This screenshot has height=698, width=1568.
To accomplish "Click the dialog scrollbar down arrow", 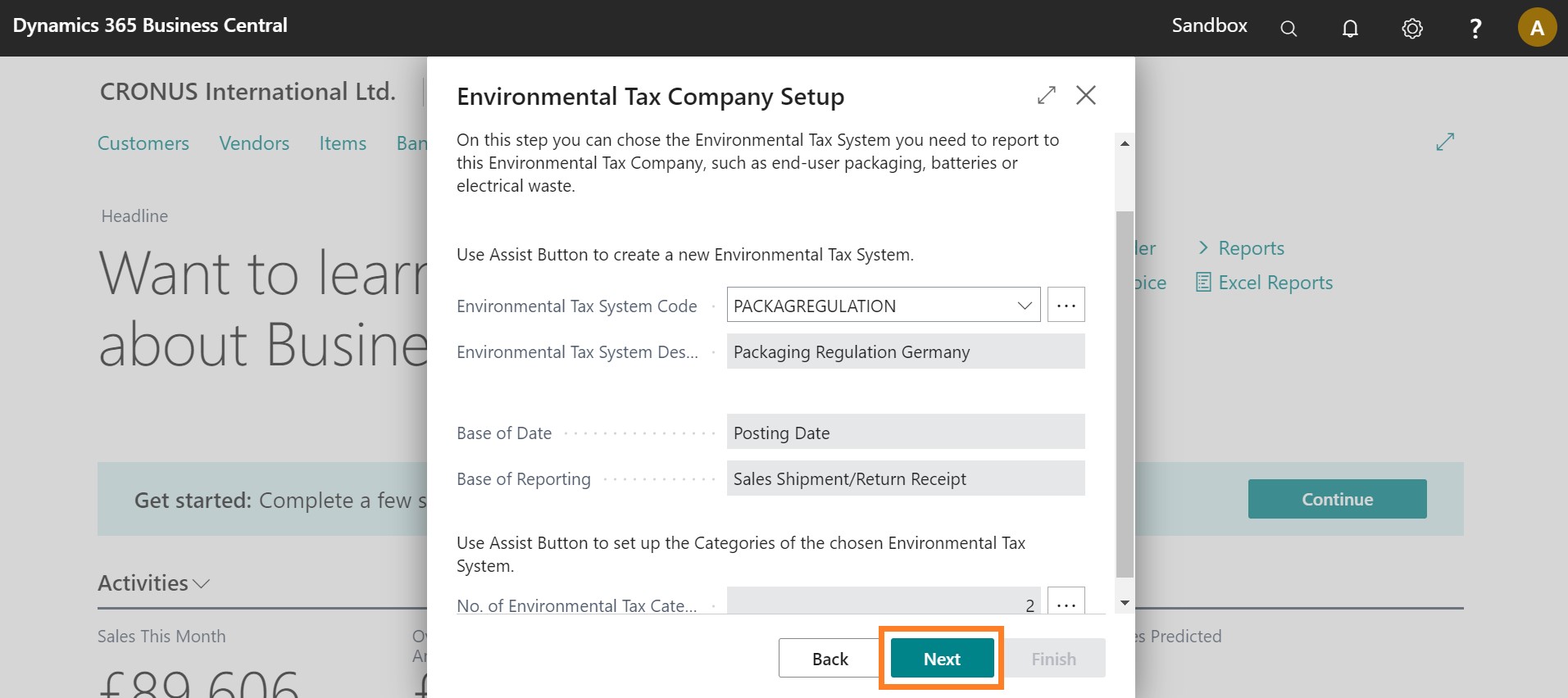I will 1125,603.
